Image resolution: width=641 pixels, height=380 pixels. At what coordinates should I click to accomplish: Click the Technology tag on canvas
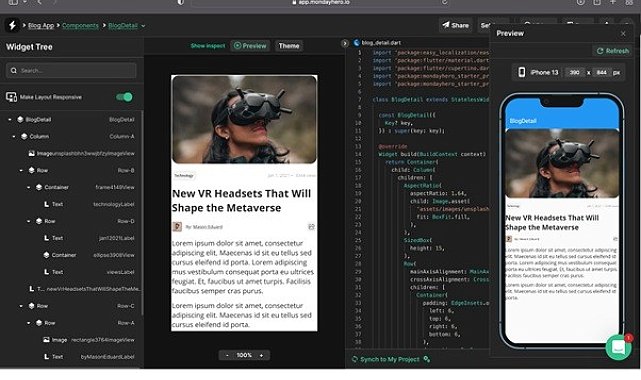pos(184,176)
